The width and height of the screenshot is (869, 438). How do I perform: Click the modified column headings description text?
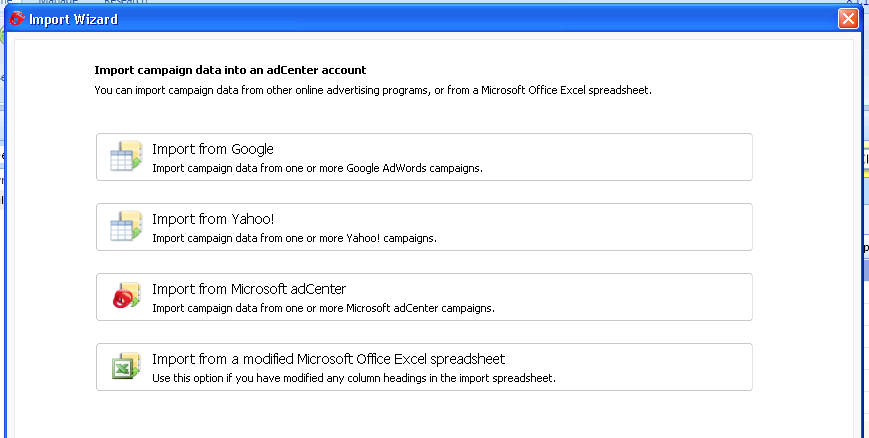point(354,378)
